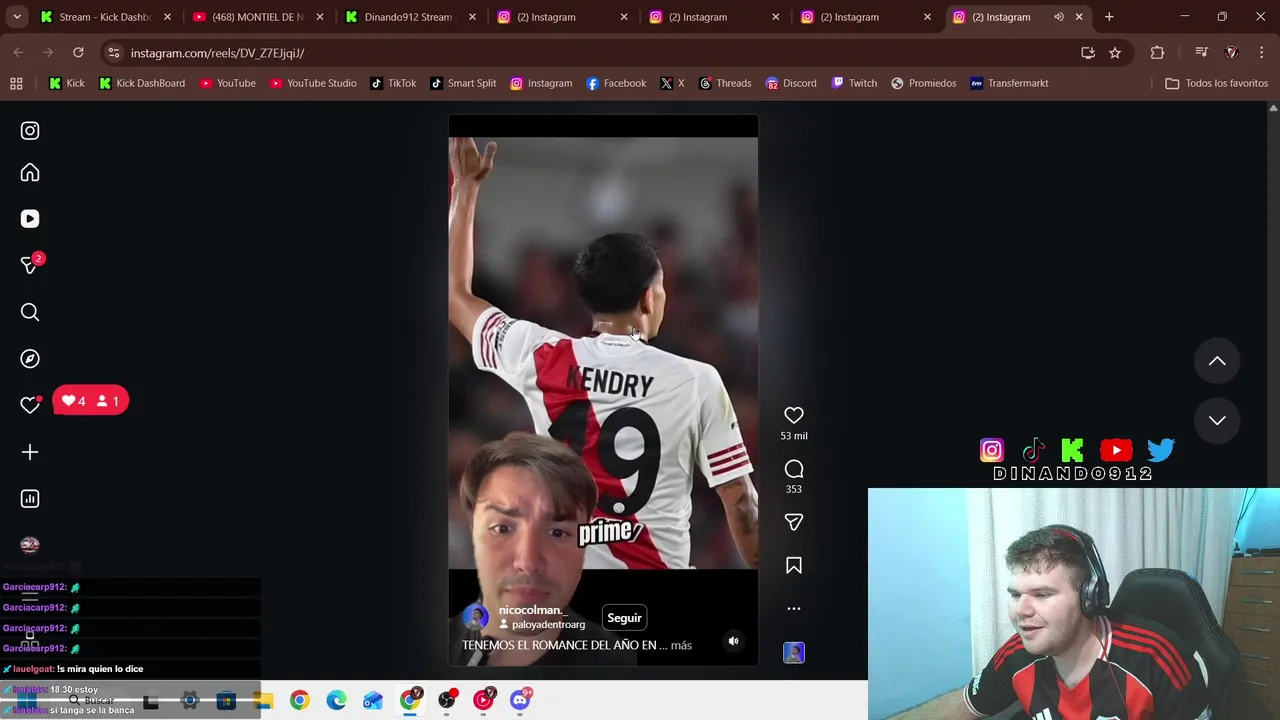Open apps grid in bookmarks bar
Image resolution: width=1280 pixels, height=720 pixels.
tap(16, 83)
